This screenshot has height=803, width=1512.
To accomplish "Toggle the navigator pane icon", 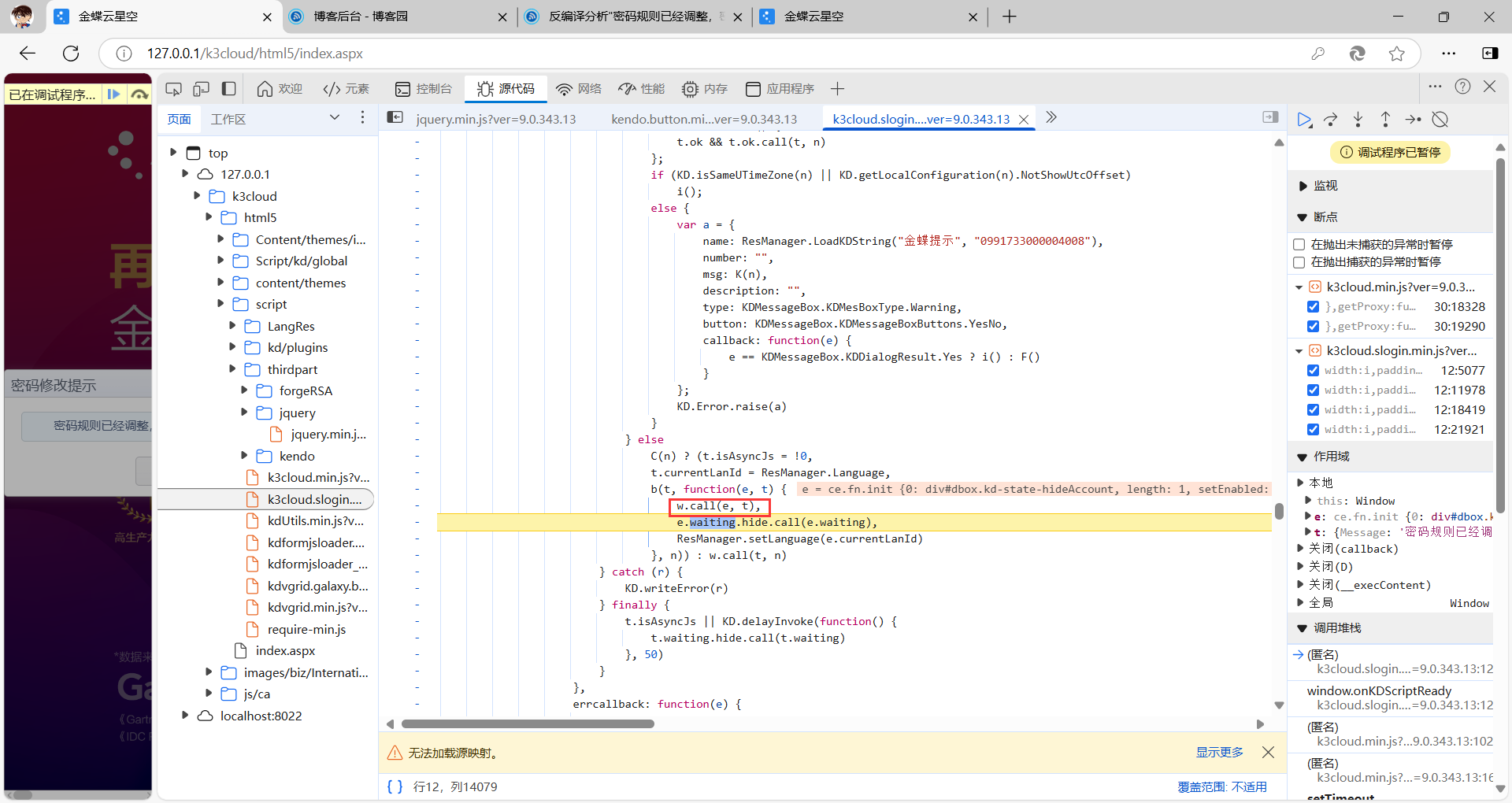I will click(395, 118).
